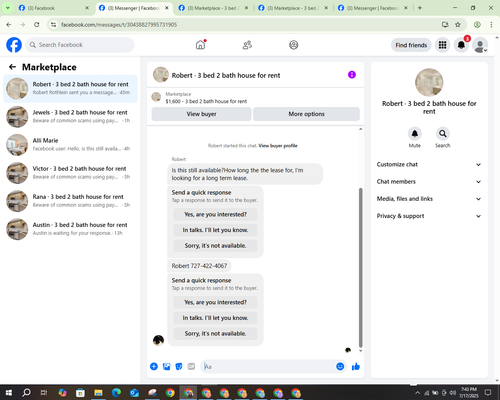
Task: Open the $1,600 listing thumbnail
Action: 156,97
